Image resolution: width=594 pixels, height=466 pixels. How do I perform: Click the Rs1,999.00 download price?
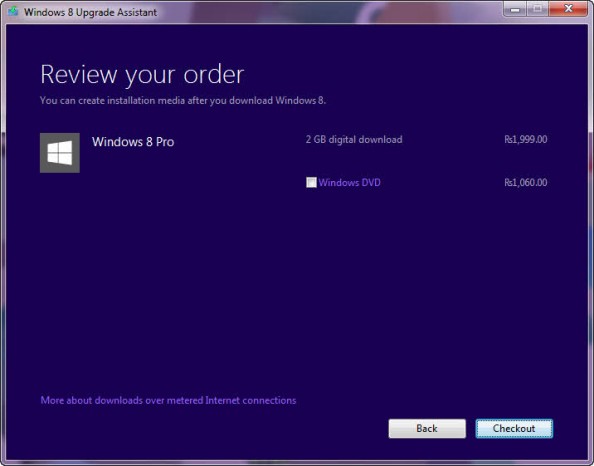525,139
